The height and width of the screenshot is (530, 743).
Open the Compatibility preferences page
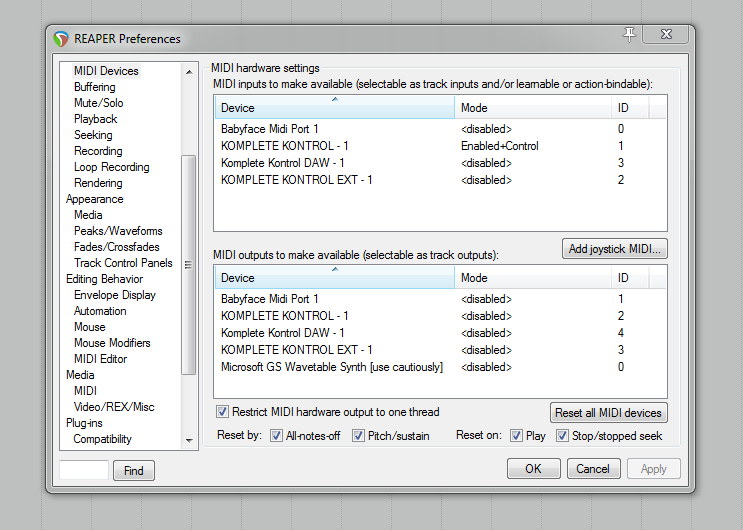[102, 439]
